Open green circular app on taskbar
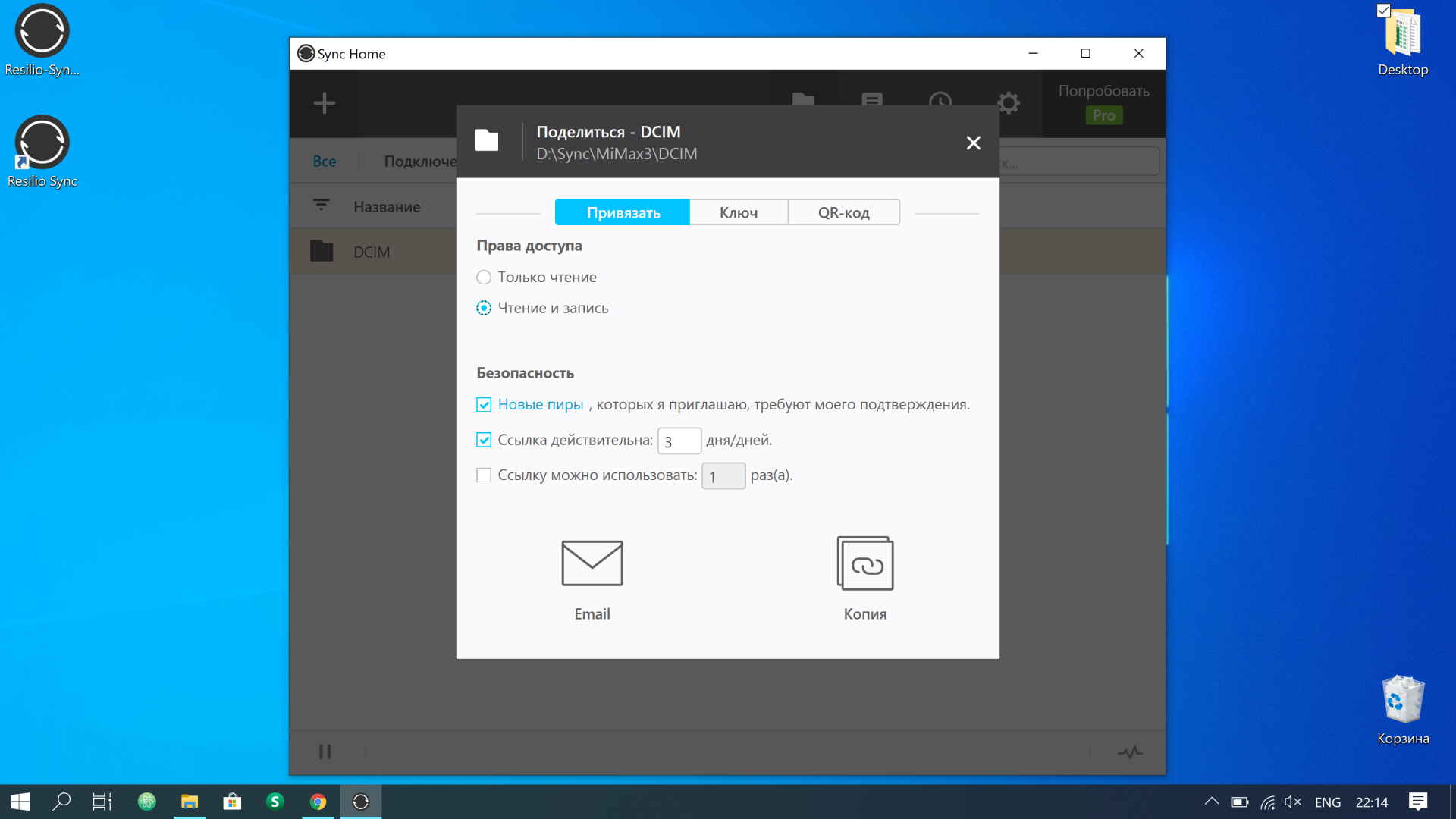1456x819 pixels. point(147,802)
